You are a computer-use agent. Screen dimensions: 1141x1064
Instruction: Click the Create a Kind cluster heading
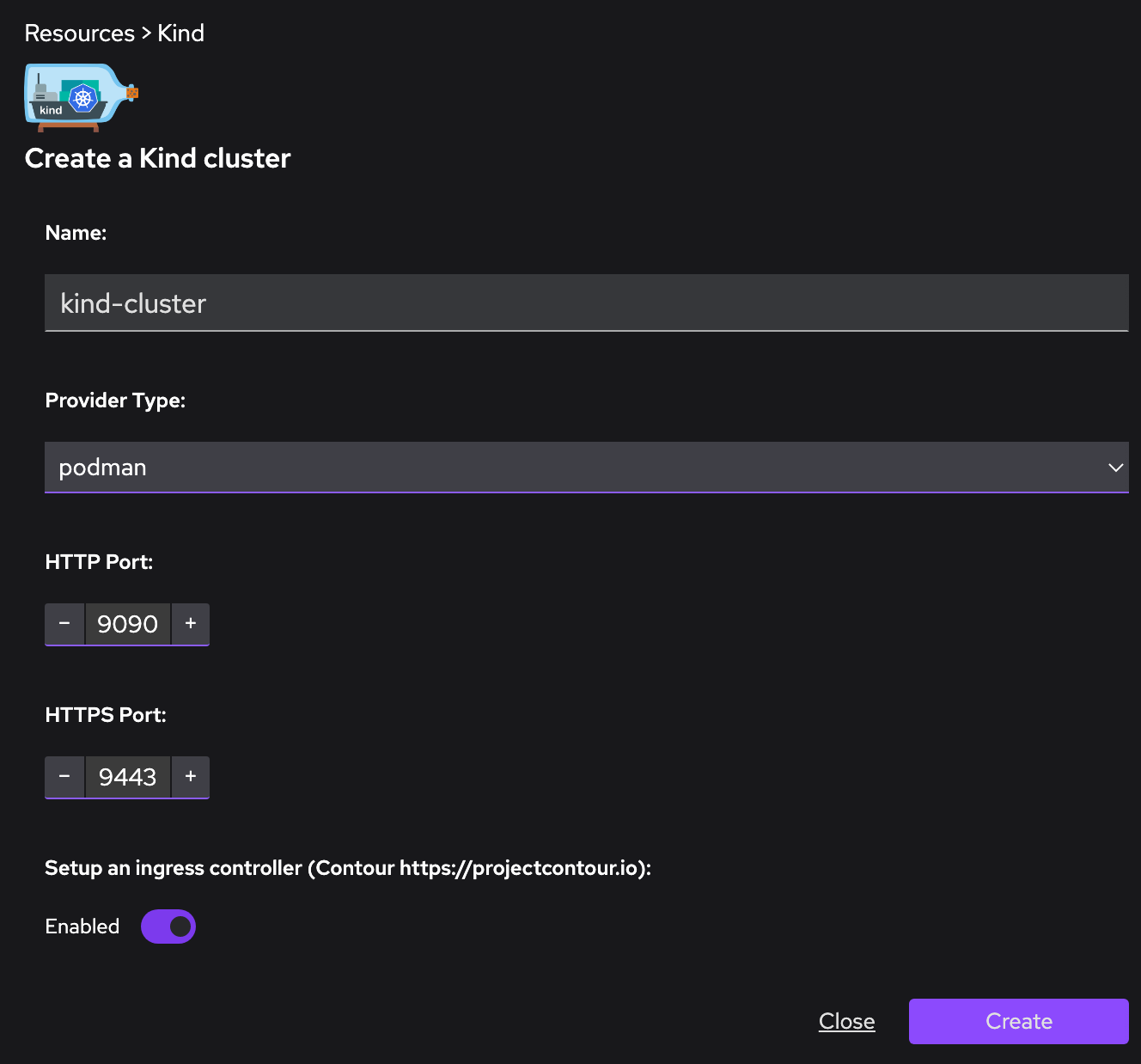(158, 158)
